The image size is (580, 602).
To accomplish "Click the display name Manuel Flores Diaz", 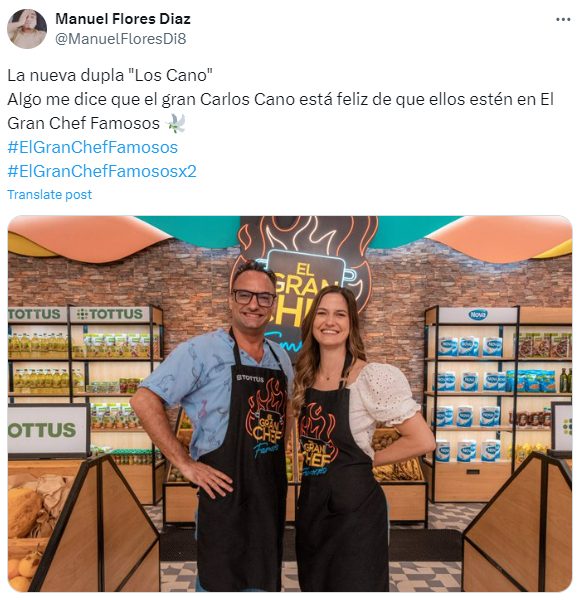I will pos(123,19).
